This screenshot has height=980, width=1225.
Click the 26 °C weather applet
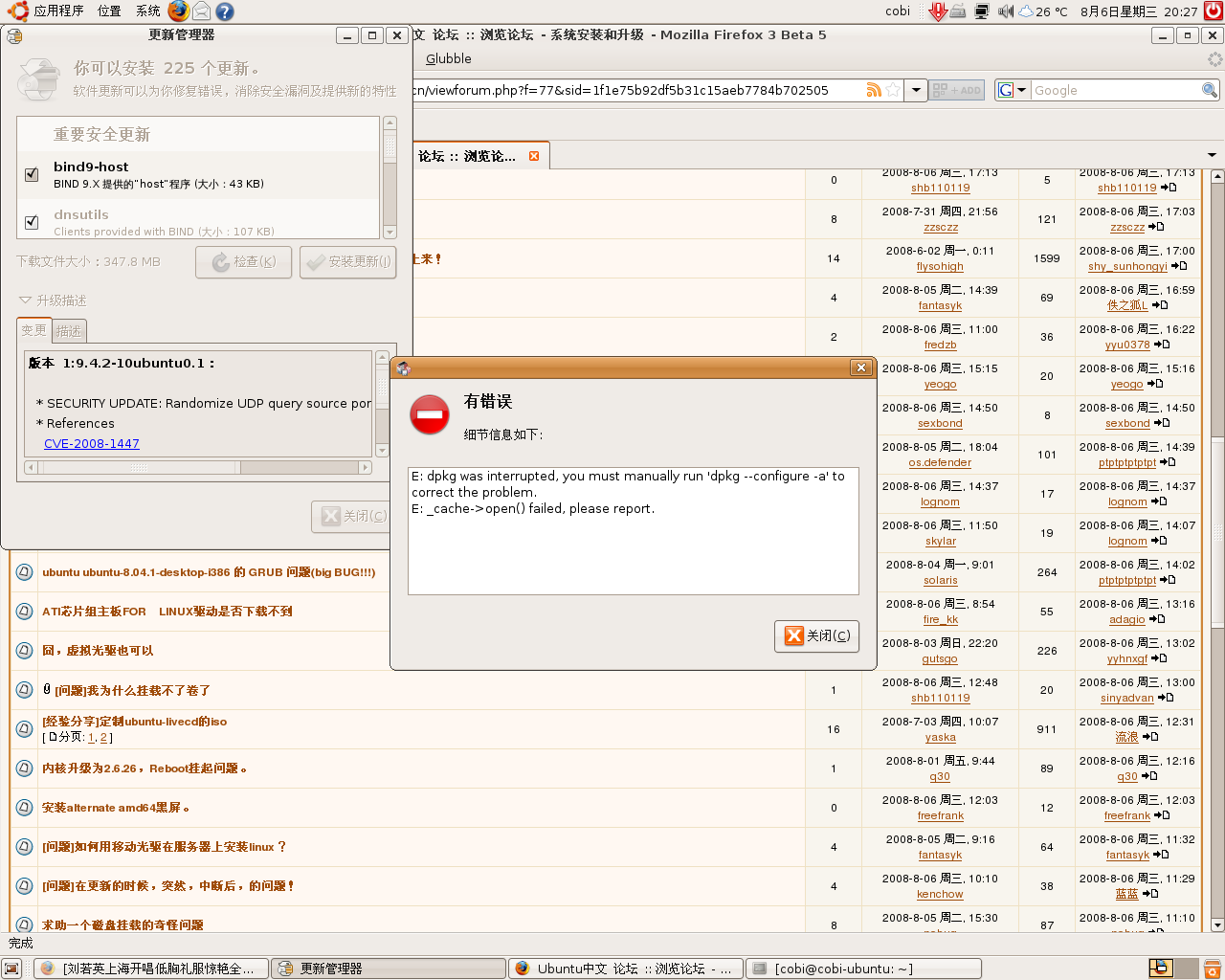[x=1043, y=11]
